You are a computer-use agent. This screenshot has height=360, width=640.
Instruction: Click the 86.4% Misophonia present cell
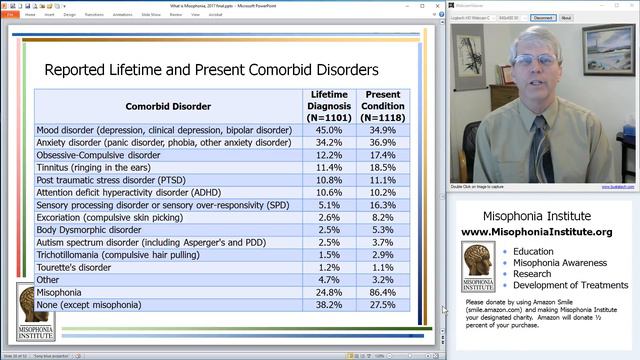pos(383,293)
